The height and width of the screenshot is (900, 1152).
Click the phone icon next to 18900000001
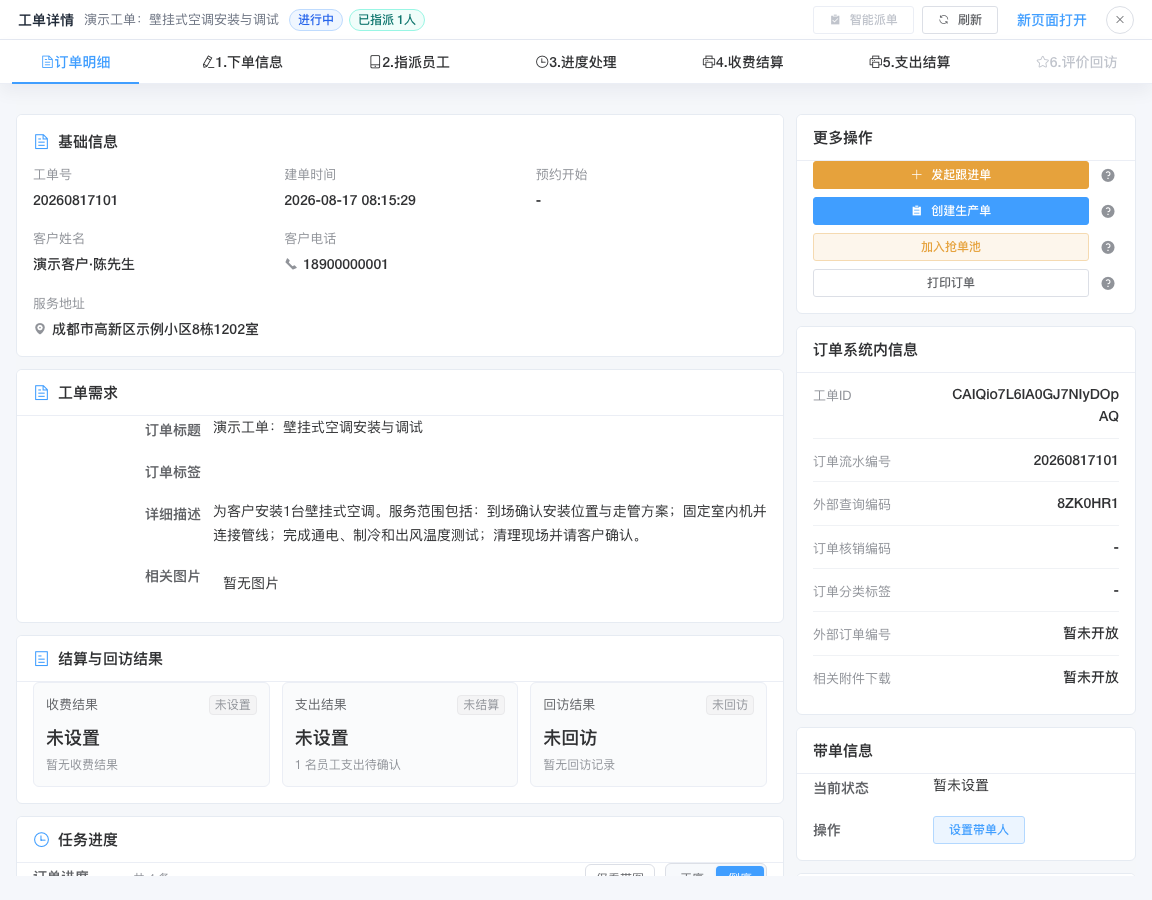(x=291, y=264)
